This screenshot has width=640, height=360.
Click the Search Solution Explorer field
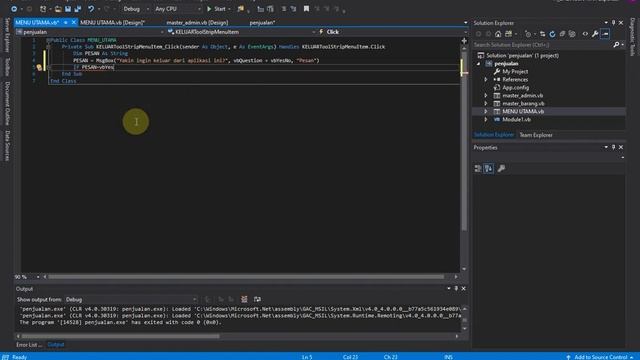tap(543, 44)
